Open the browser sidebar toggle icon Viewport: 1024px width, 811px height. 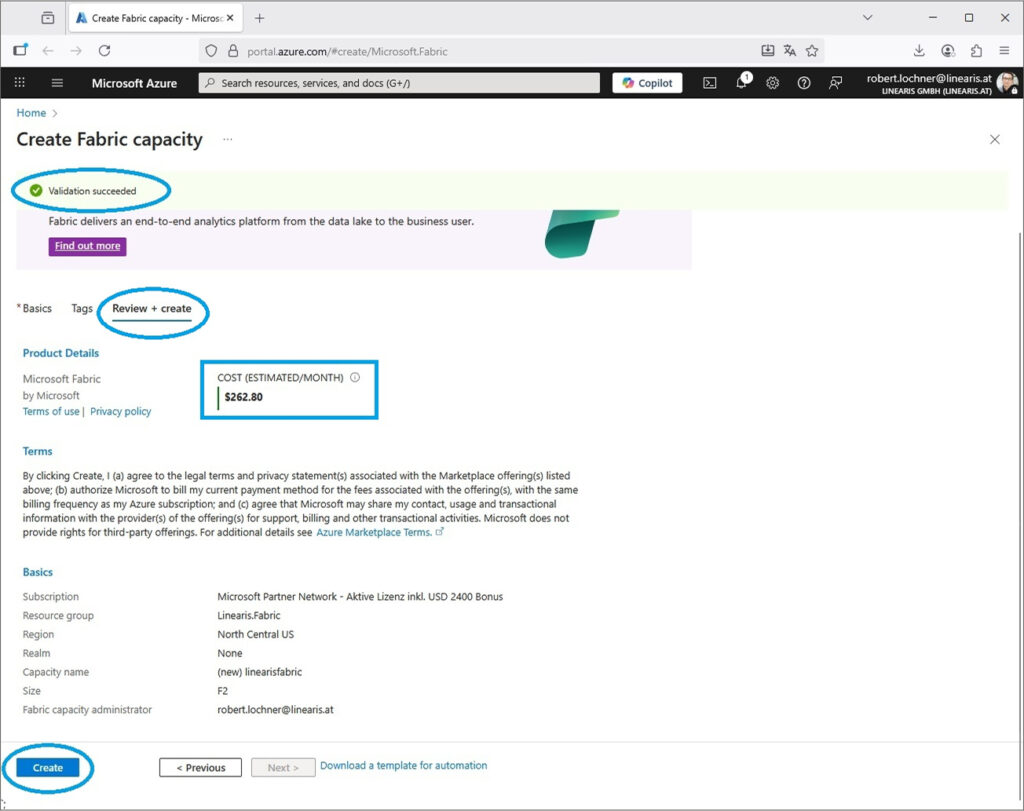20,50
